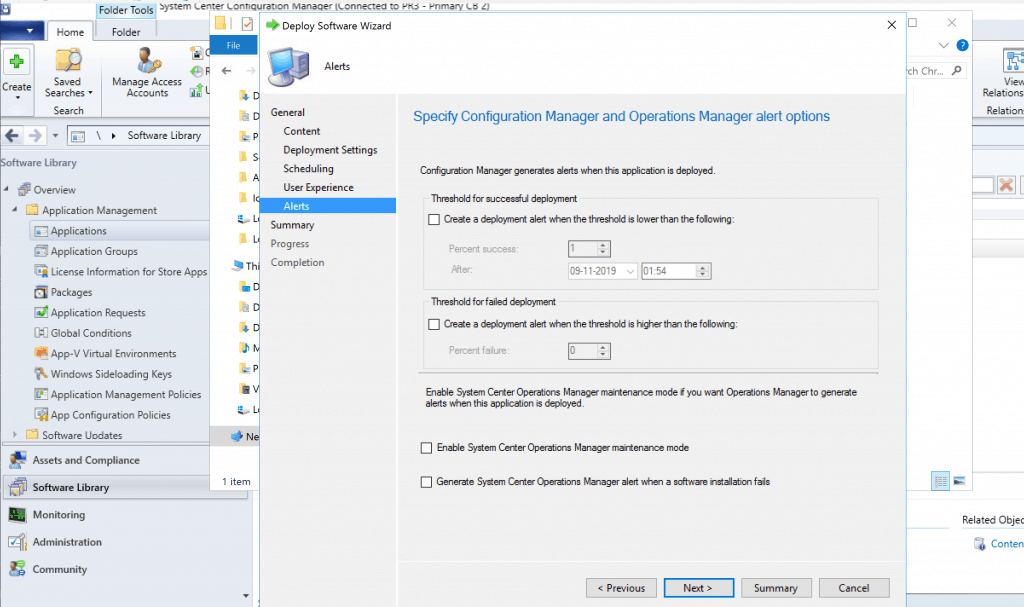Click the checkmark quick access icon in Explorer
Image resolution: width=1024 pixels, height=607 pixels.
(x=247, y=24)
